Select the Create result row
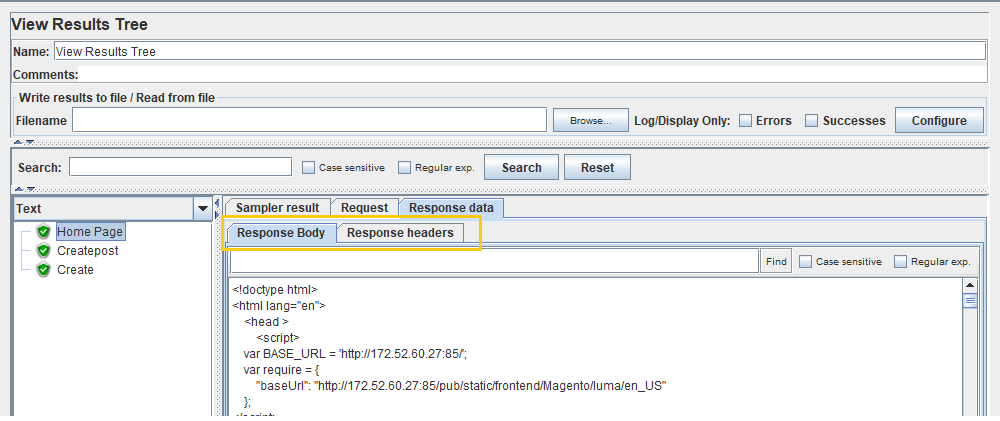The image size is (1000, 421). (x=75, y=270)
